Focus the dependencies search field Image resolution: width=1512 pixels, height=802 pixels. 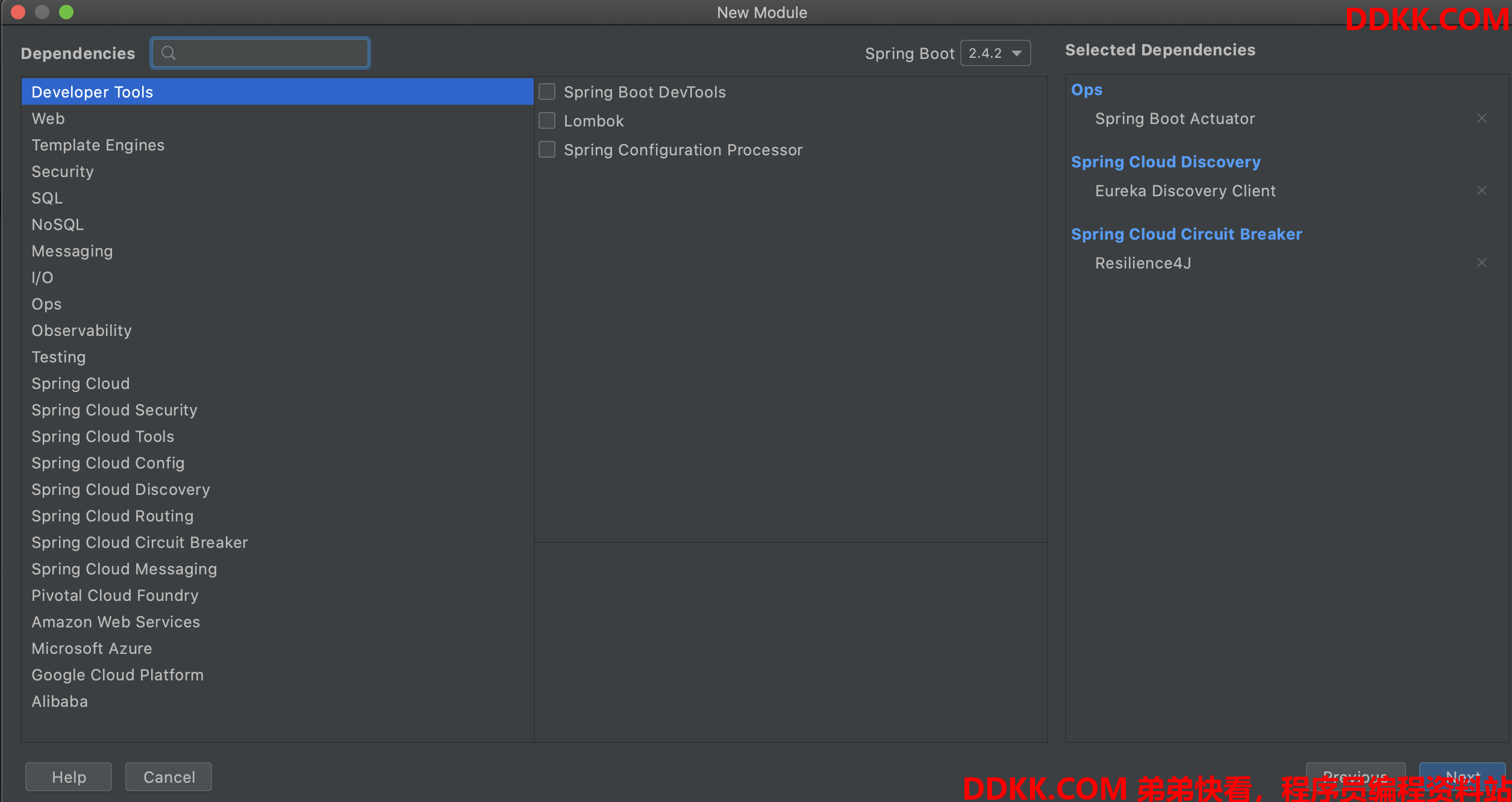(260, 53)
